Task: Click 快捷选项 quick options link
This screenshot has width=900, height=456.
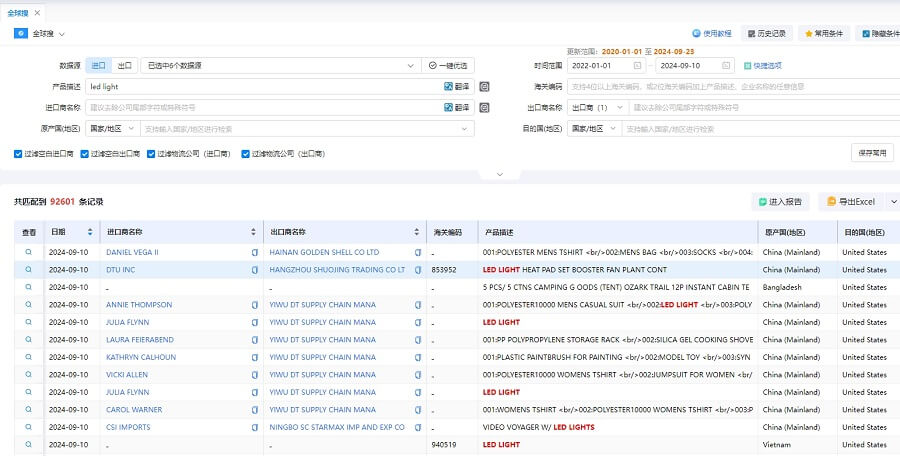Action: pos(763,66)
